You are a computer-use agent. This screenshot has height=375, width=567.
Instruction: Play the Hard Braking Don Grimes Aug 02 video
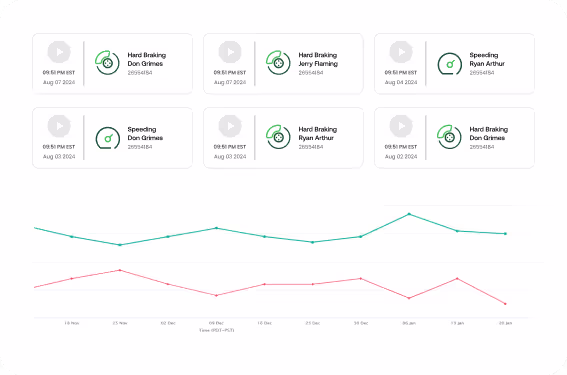[401, 126]
